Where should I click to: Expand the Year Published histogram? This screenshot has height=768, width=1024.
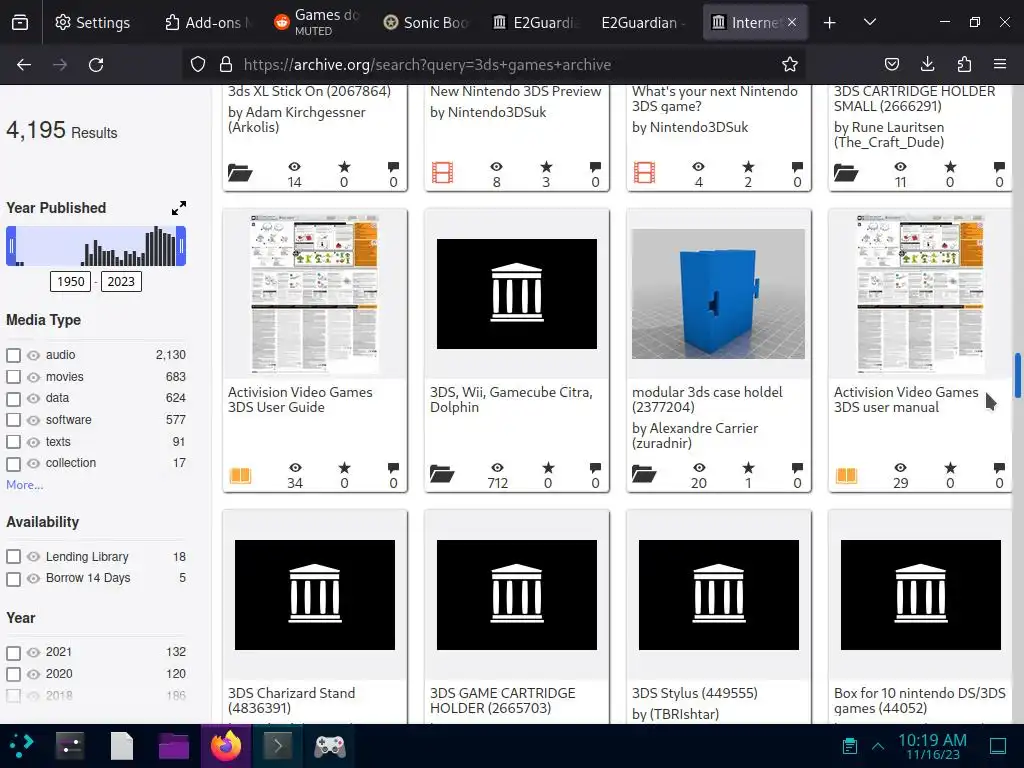coord(178,208)
